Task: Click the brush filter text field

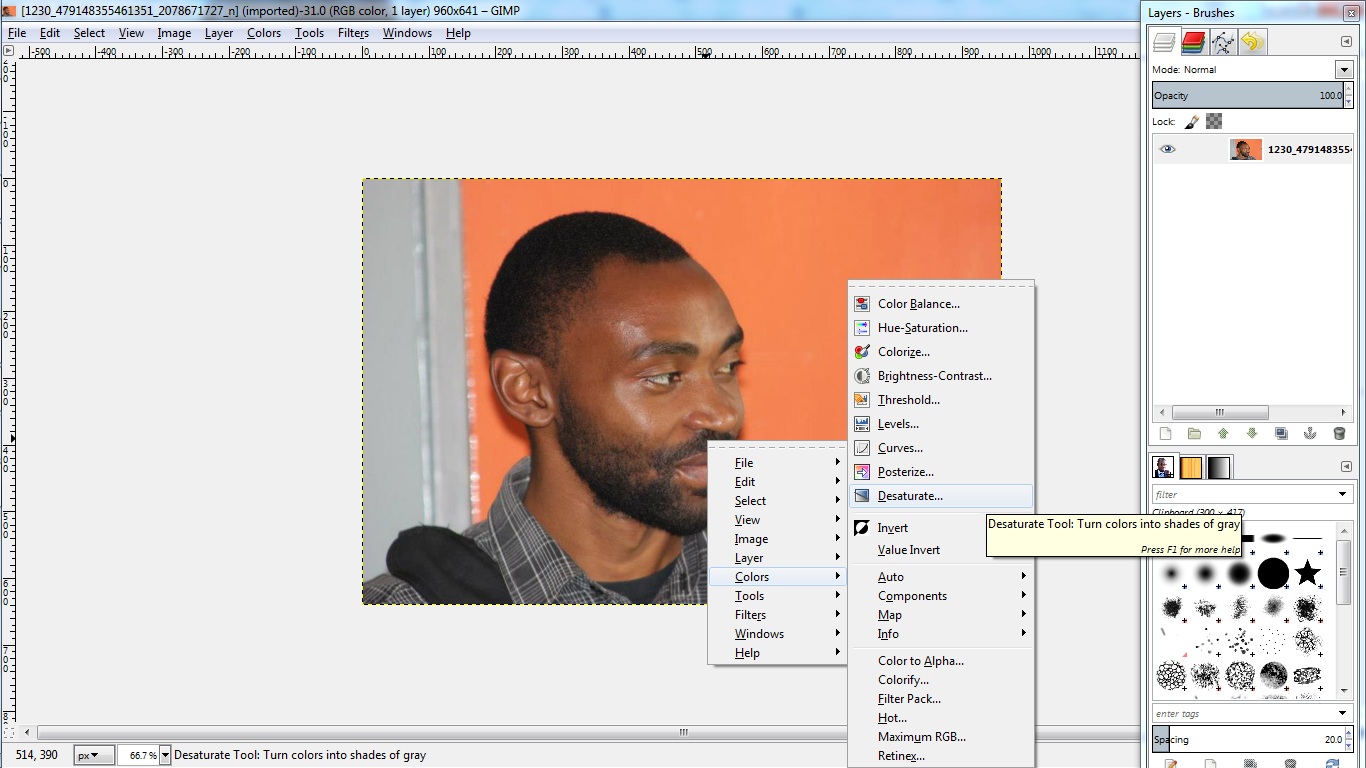Action: coord(1242,494)
